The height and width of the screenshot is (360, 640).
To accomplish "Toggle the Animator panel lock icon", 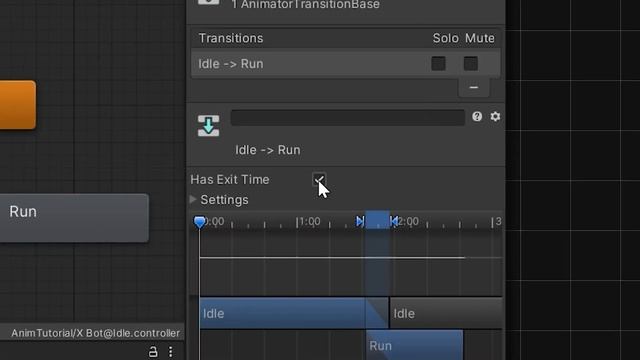I will coord(153,352).
